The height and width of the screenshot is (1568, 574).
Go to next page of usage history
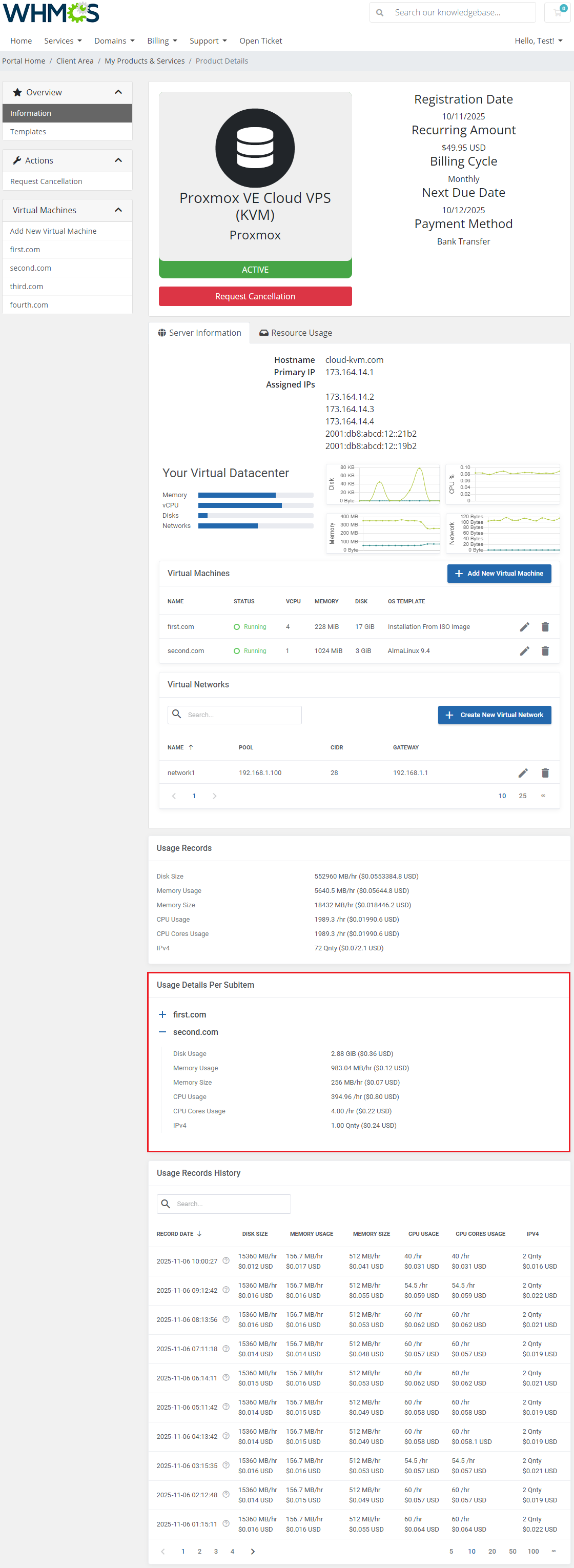point(253,1552)
